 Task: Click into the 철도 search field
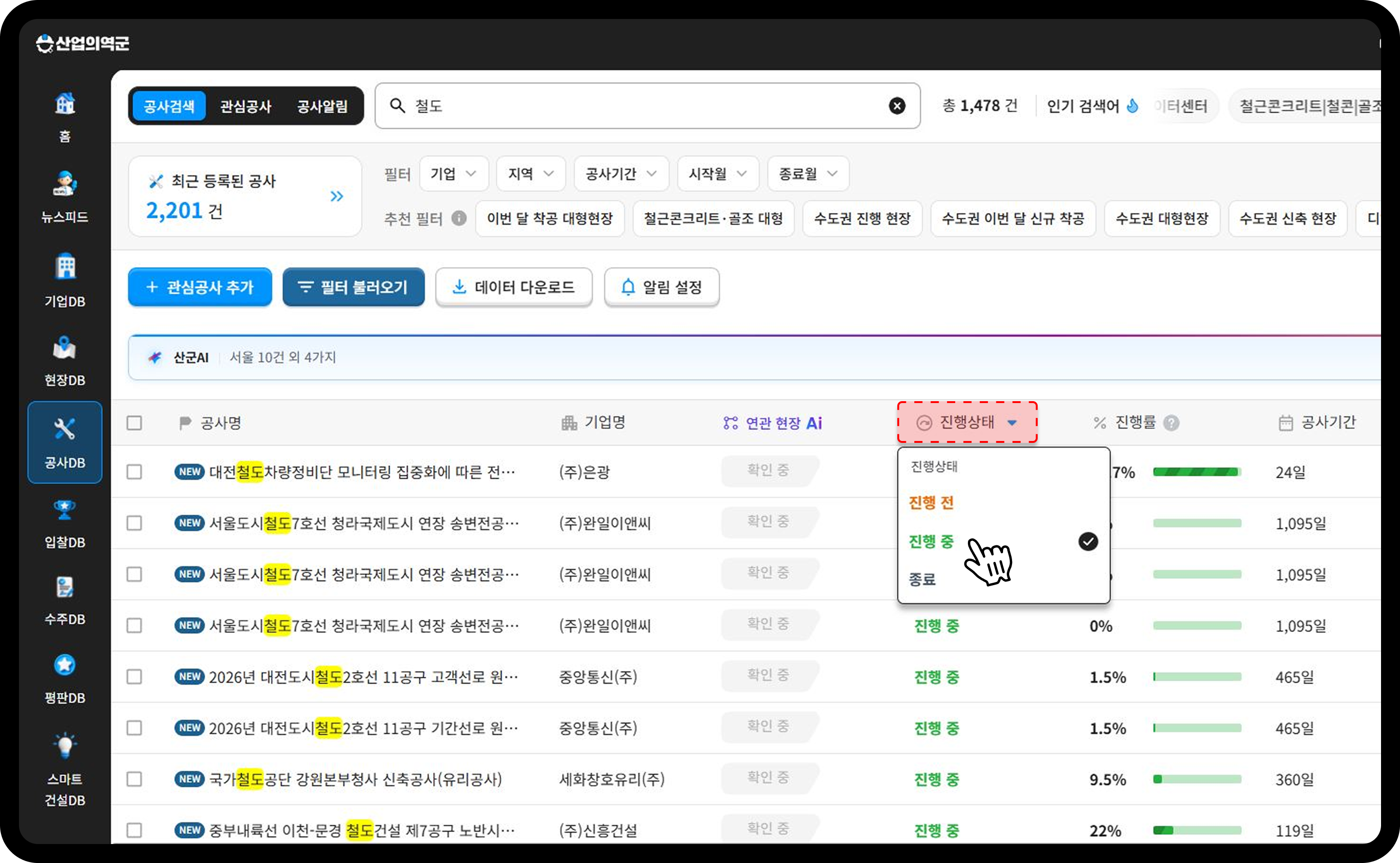click(x=647, y=106)
